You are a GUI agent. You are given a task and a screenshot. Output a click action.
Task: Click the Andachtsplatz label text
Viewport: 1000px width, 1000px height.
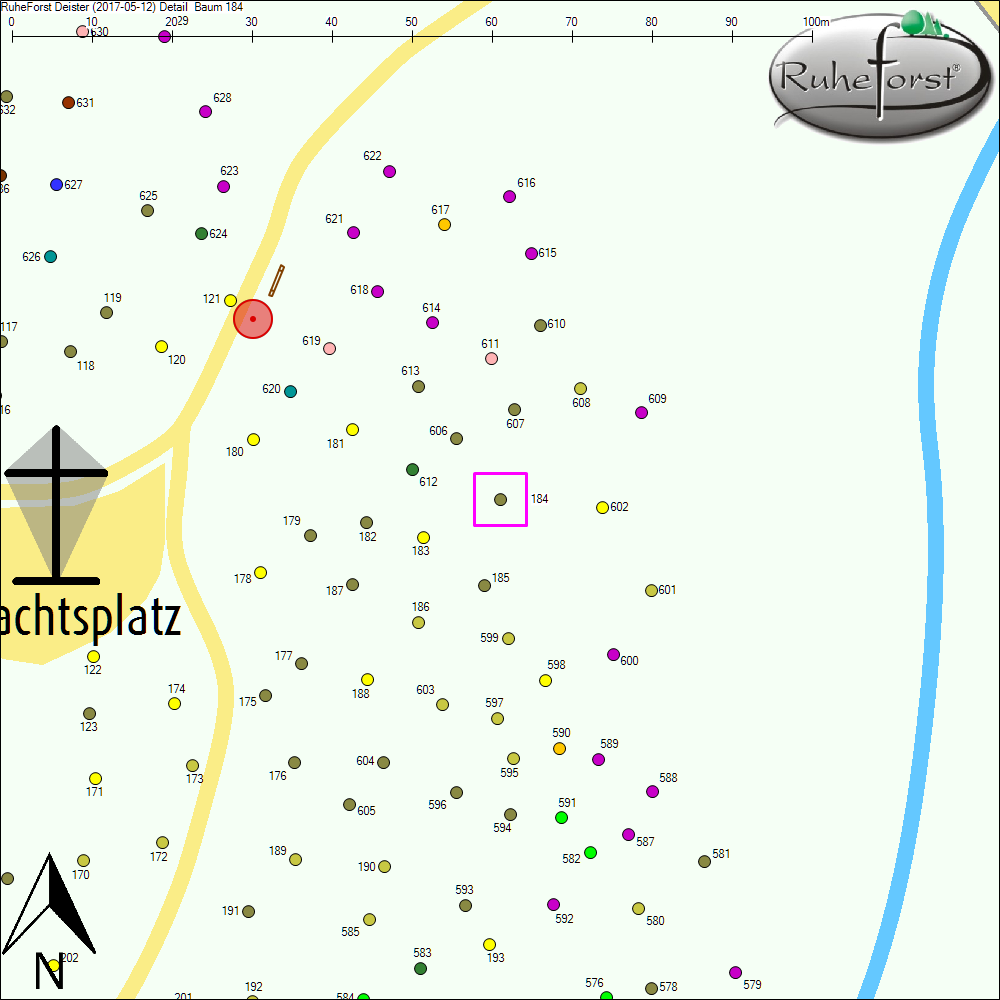[90, 620]
